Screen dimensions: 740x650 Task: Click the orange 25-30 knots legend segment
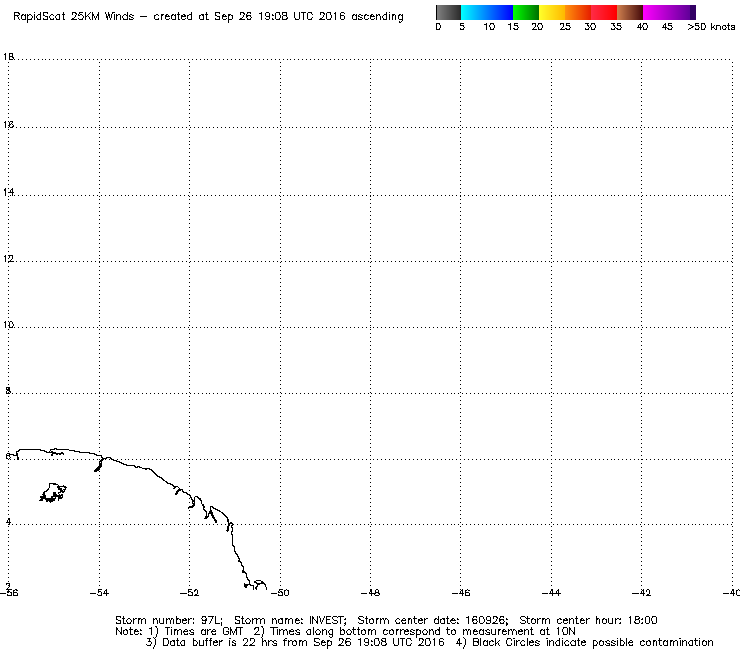pyautogui.click(x=578, y=12)
